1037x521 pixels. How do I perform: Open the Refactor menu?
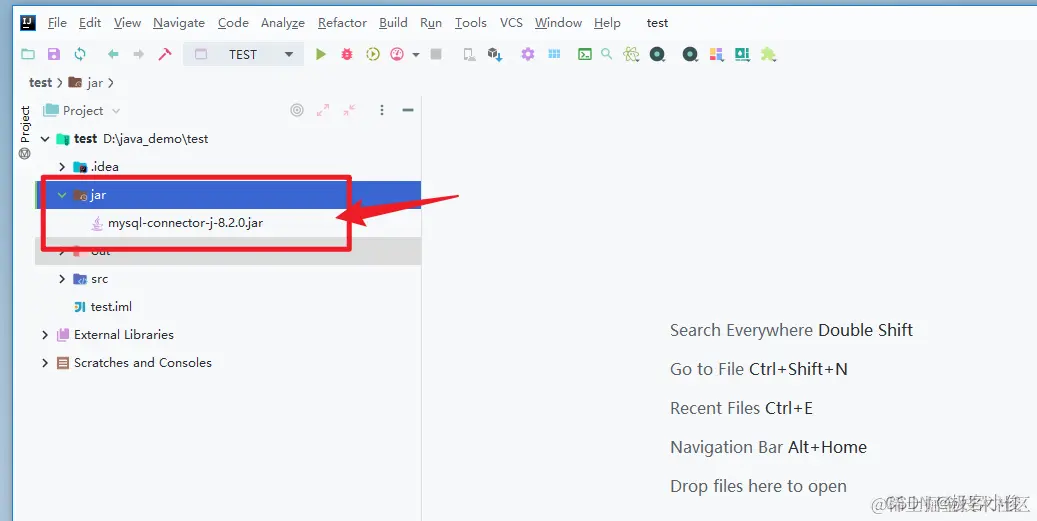342,23
